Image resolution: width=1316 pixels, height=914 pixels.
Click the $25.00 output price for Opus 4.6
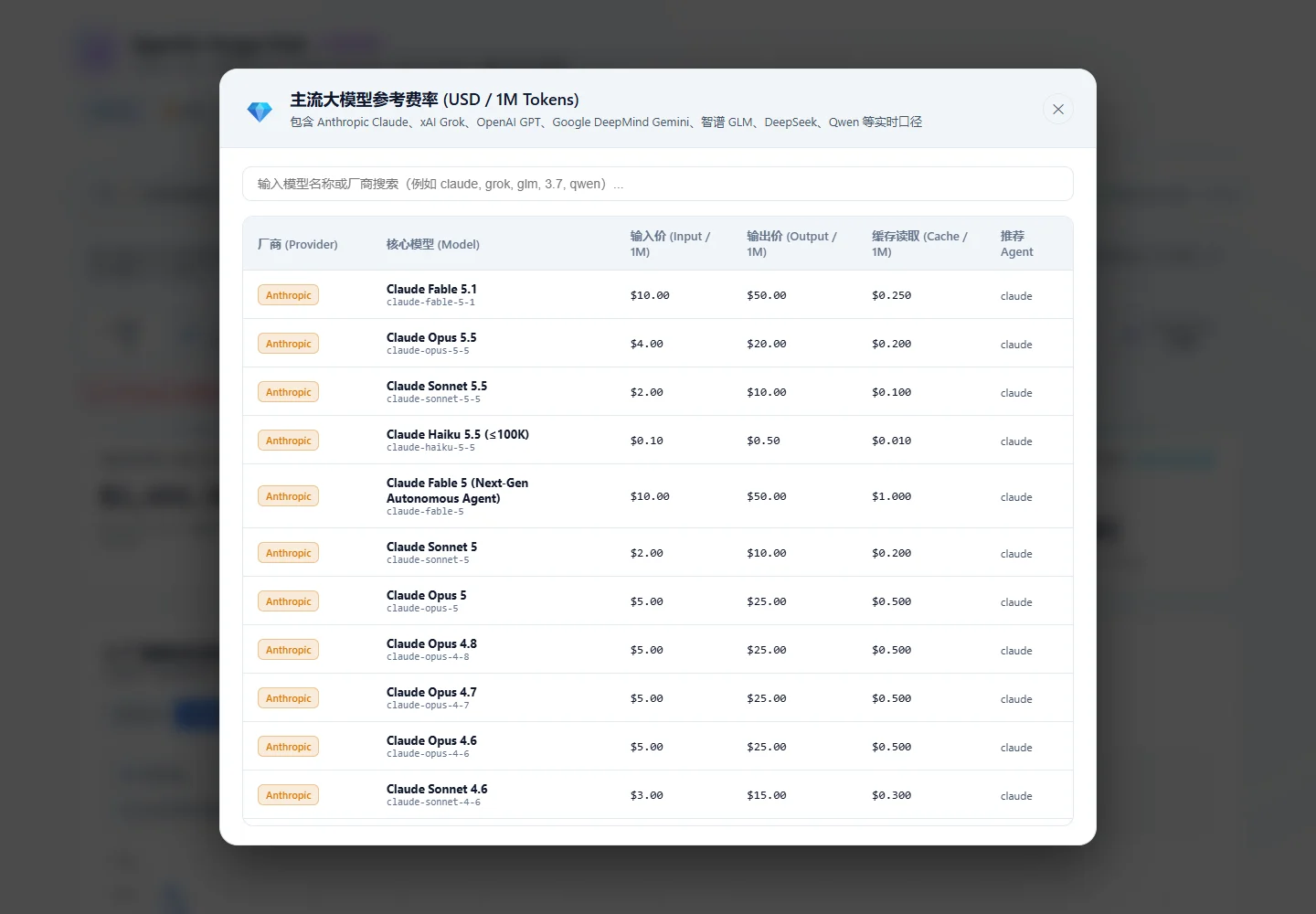766,747
